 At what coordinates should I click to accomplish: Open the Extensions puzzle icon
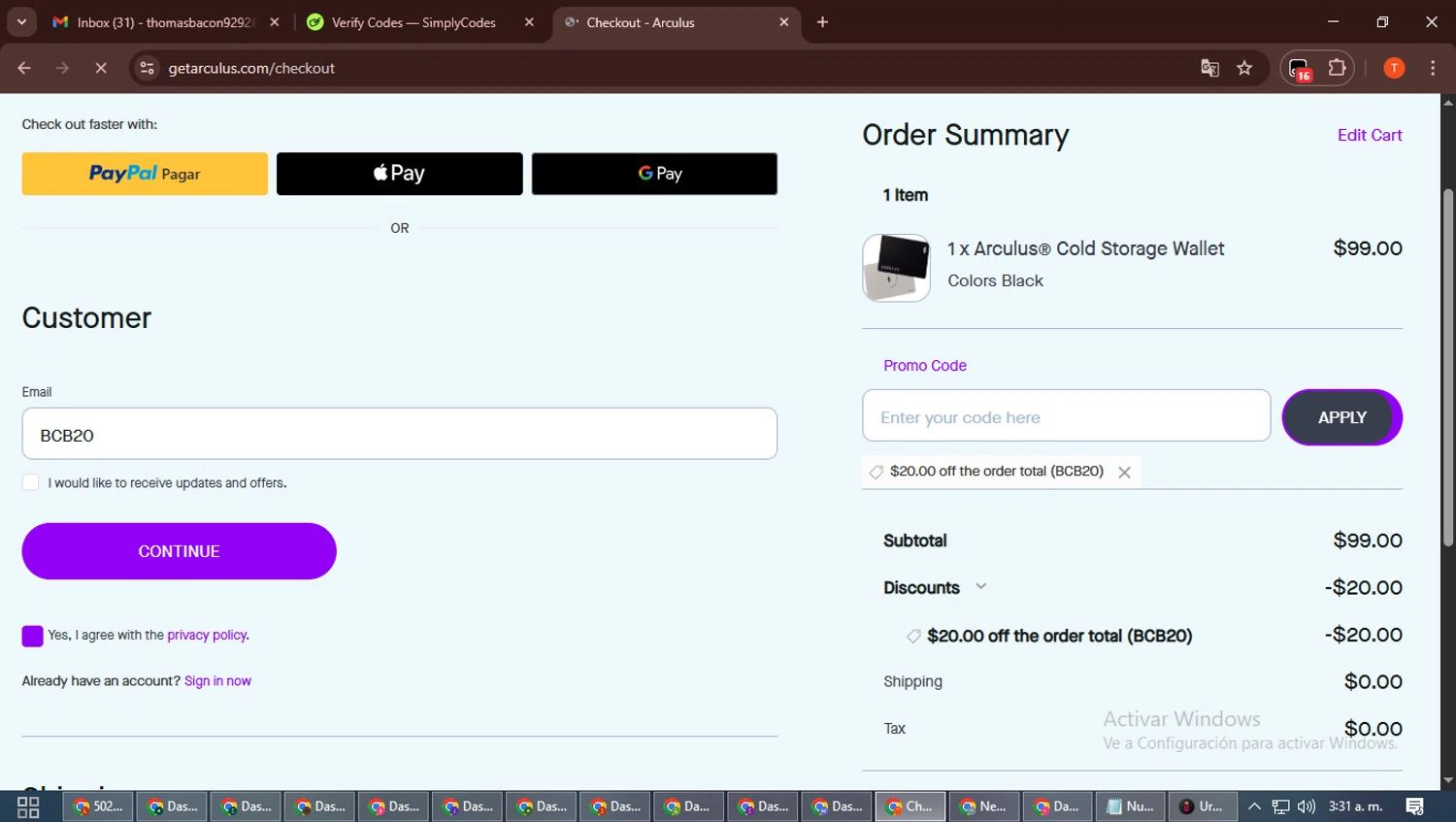[1338, 68]
